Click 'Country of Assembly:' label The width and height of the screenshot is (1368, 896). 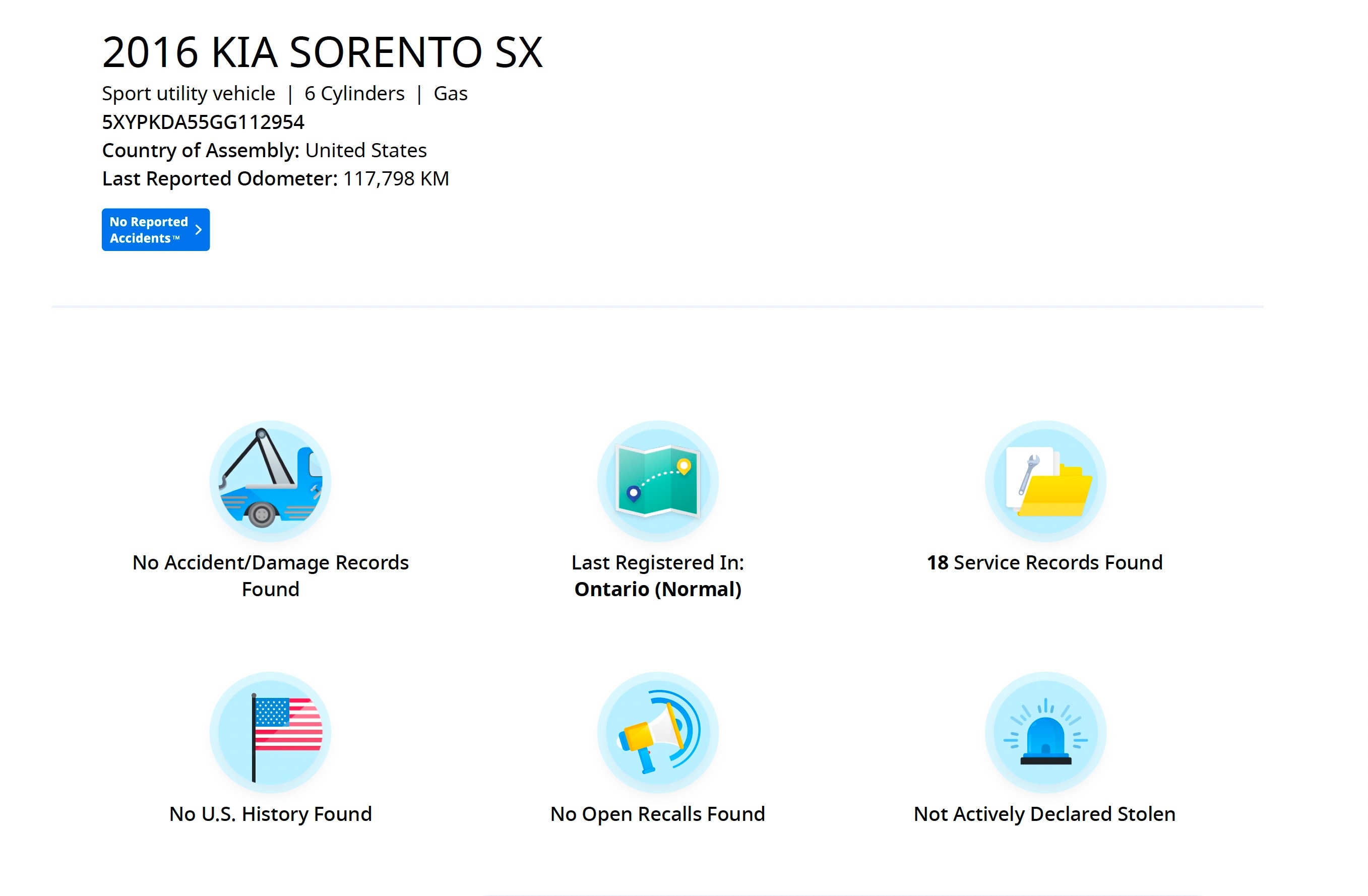[x=201, y=151]
